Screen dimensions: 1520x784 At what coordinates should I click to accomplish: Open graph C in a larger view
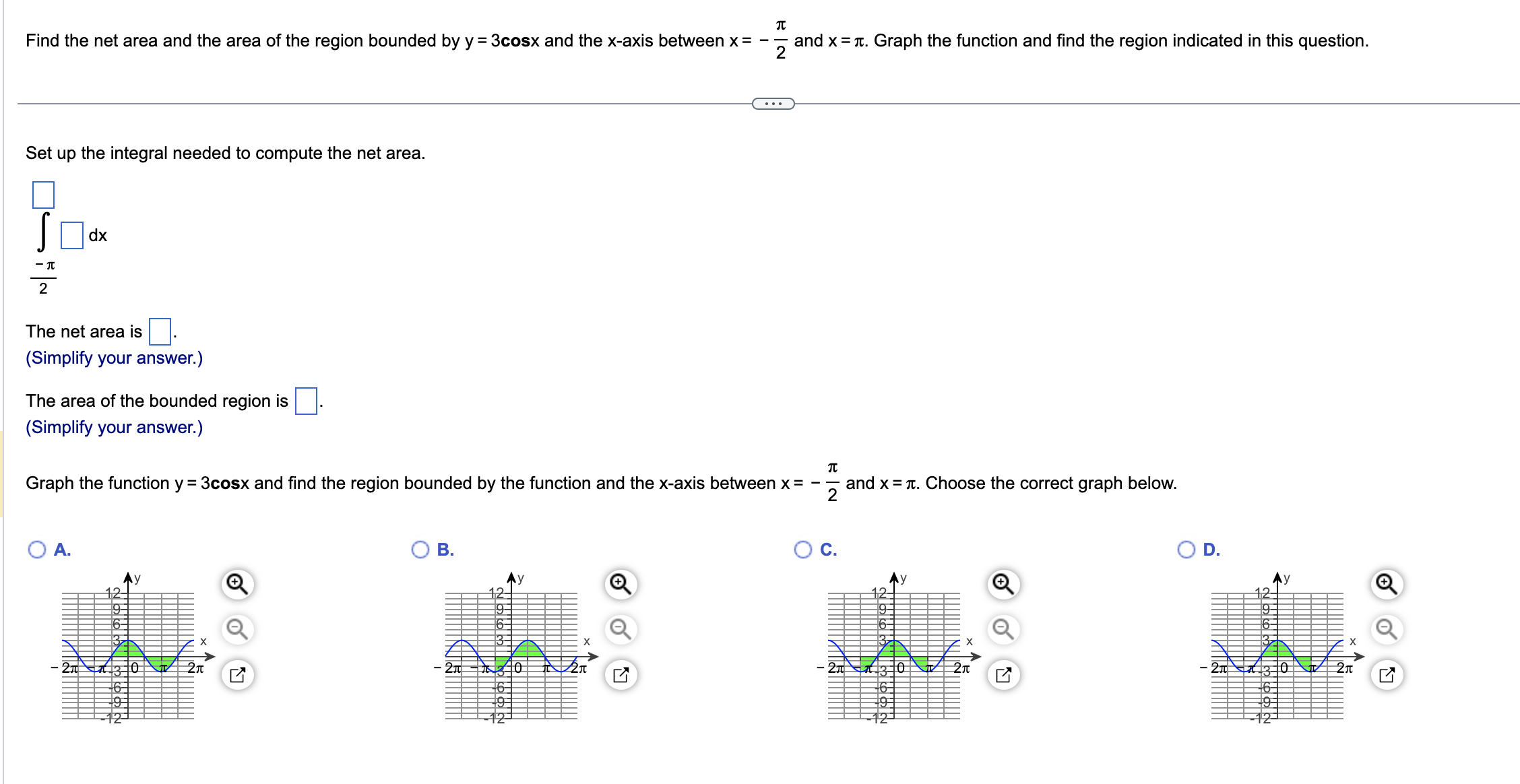coord(1003,674)
